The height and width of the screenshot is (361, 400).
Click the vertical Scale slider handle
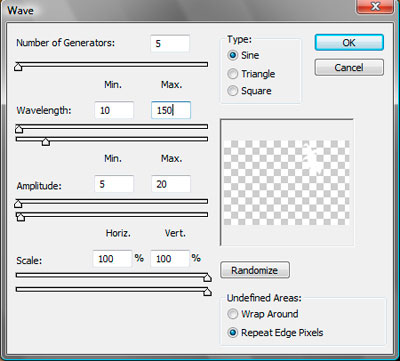(x=207, y=292)
